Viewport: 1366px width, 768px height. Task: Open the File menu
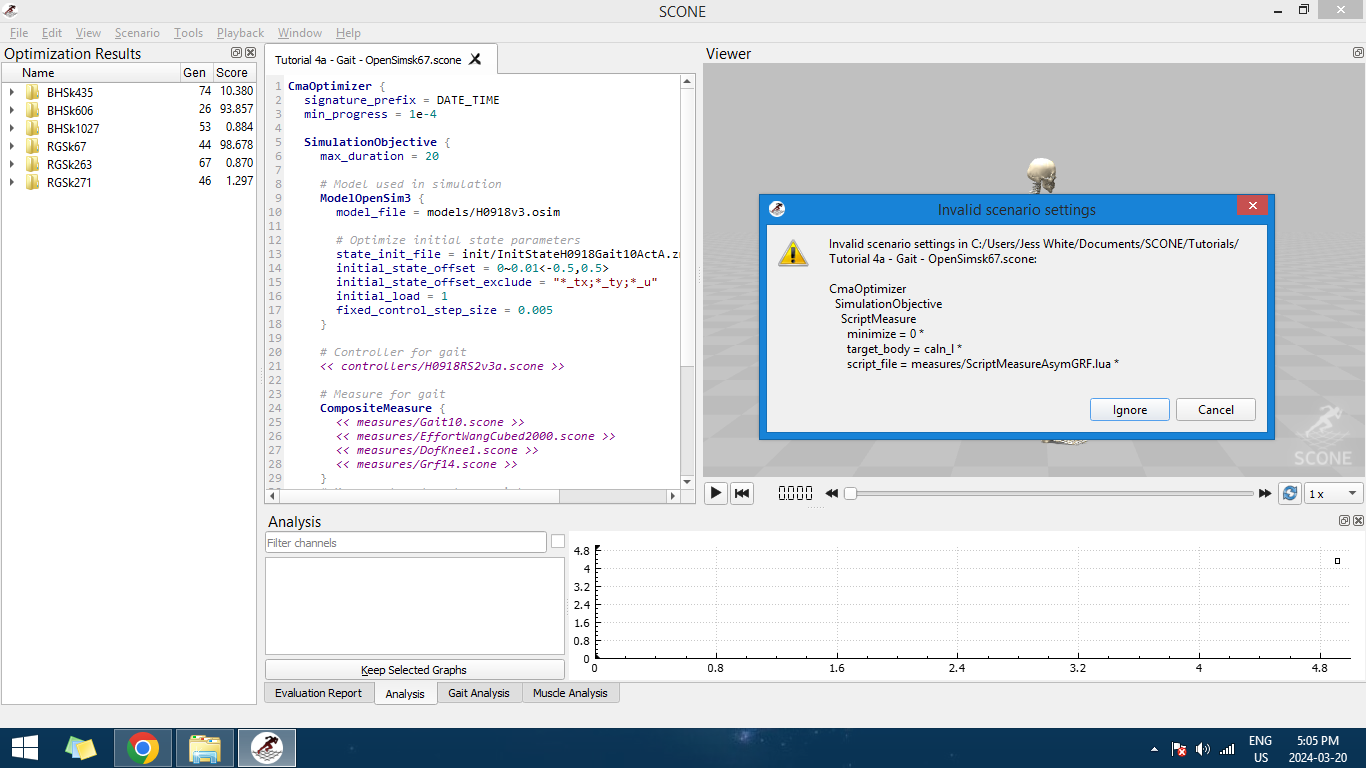pyautogui.click(x=19, y=33)
